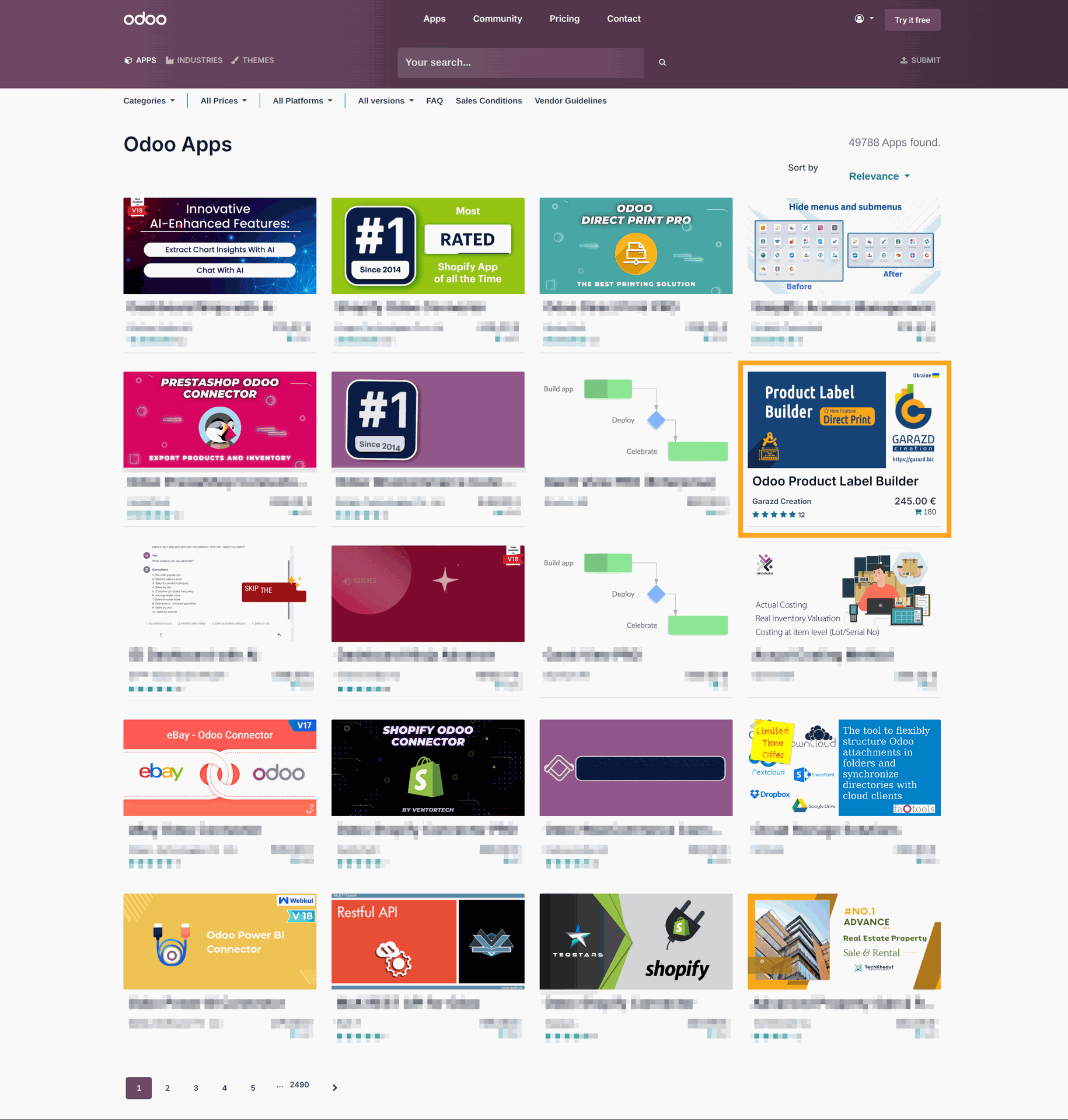
Task: Open the FAQ link
Action: pos(434,101)
